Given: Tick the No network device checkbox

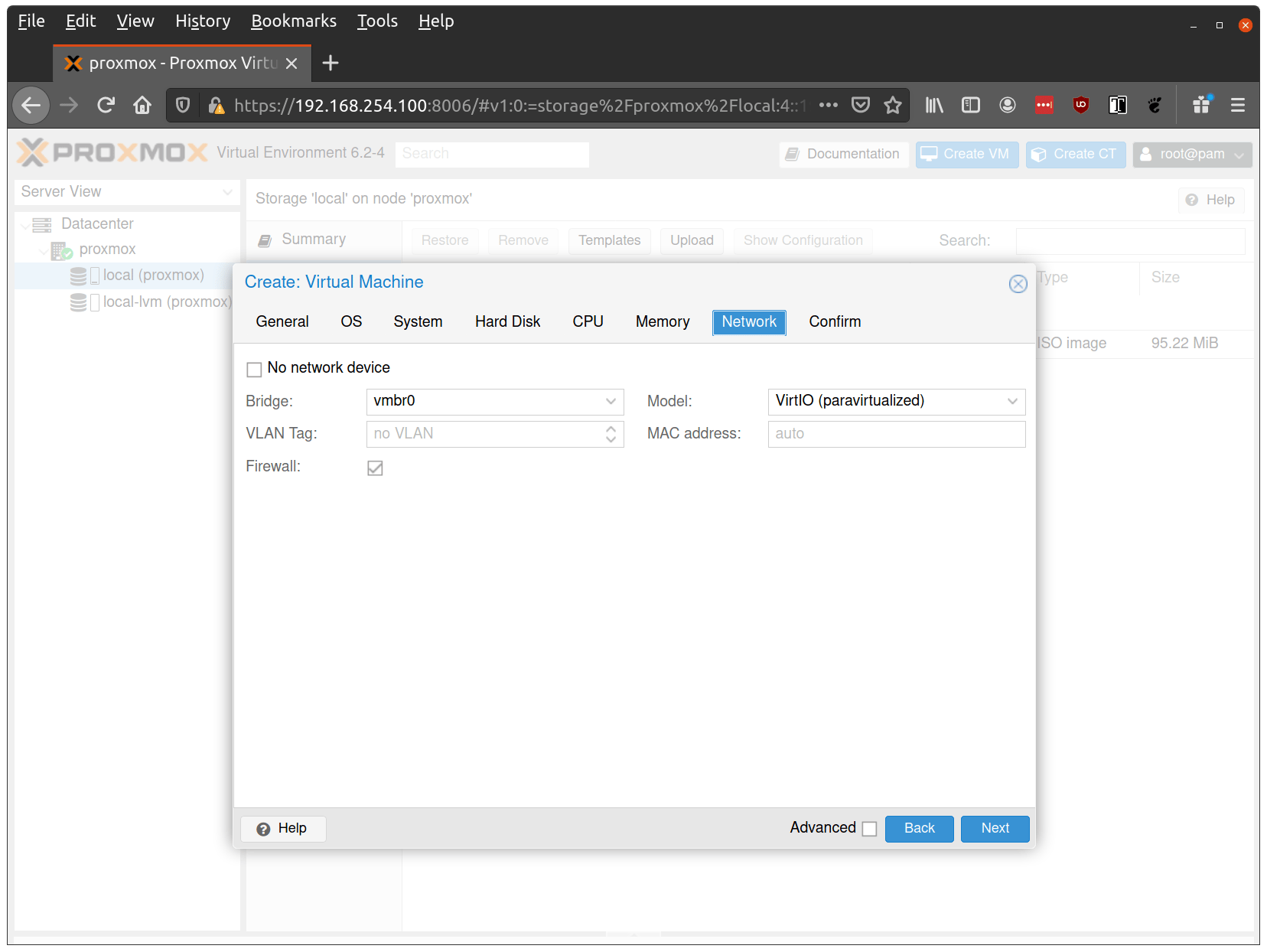Looking at the screenshot, I should [x=254, y=370].
